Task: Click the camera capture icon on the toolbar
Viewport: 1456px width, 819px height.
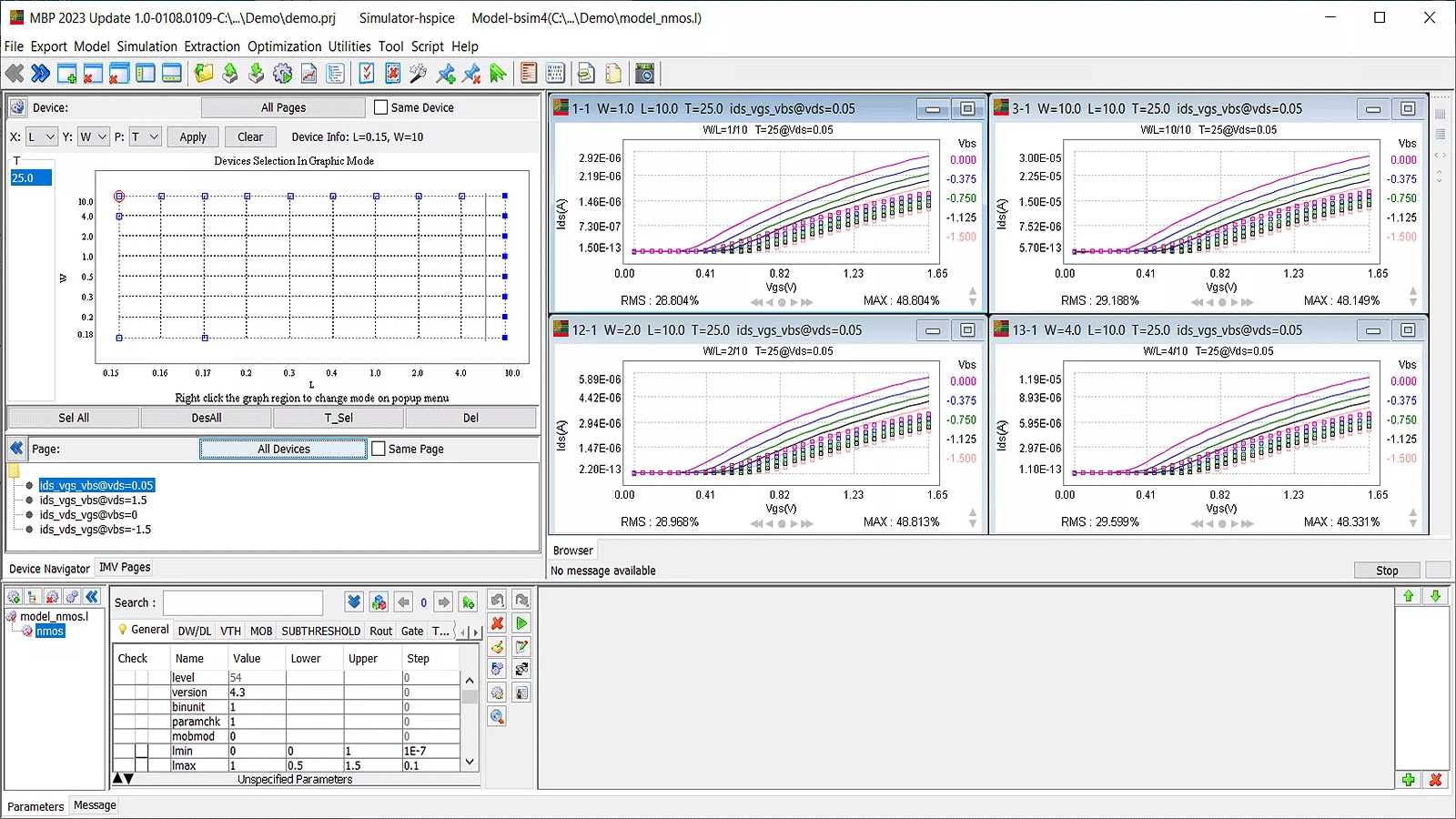Action: coord(645,73)
